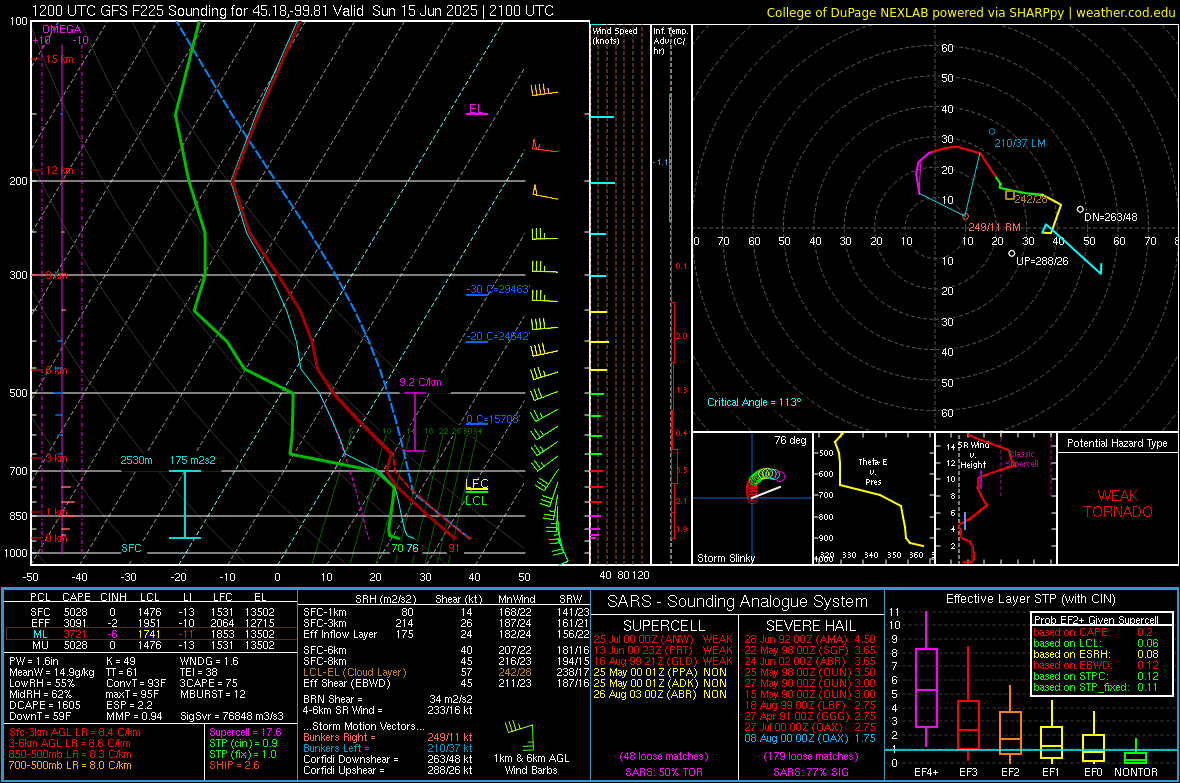Click the (48 loose matches) text

[x=663, y=757]
